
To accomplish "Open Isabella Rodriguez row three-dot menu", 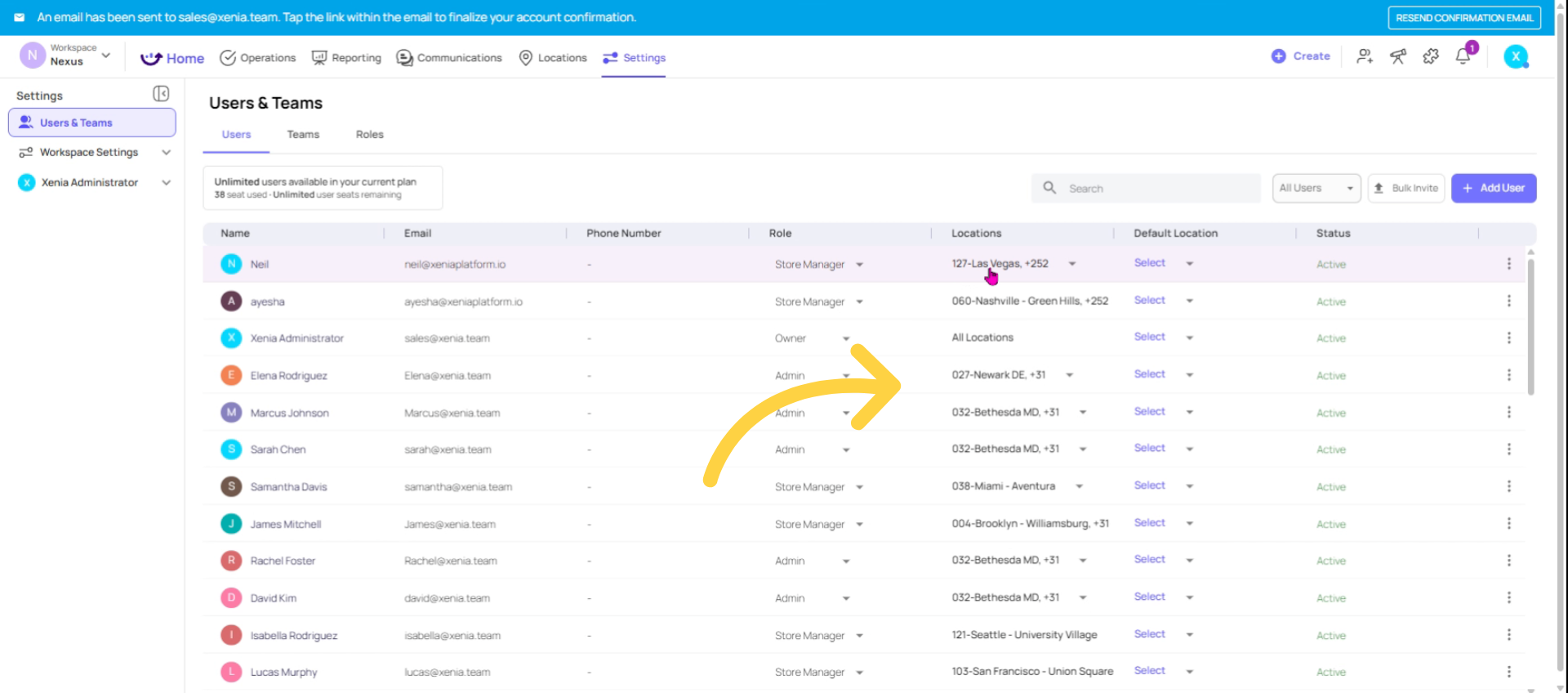I will click(x=1508, y=635).
